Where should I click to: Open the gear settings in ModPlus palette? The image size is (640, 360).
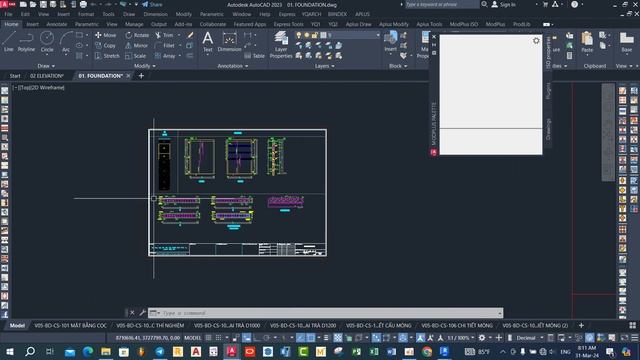(x=536, y=41)
